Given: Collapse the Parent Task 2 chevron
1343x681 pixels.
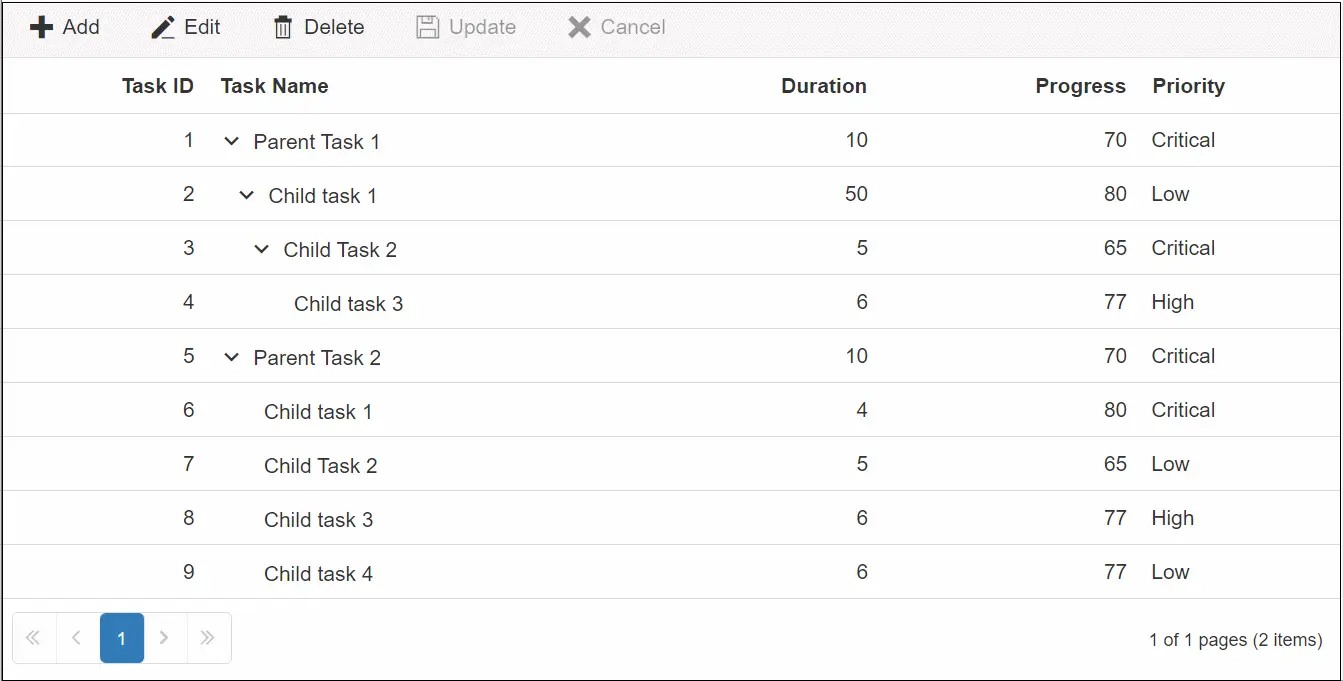Looking at the screenshot, I should (231, 356).
